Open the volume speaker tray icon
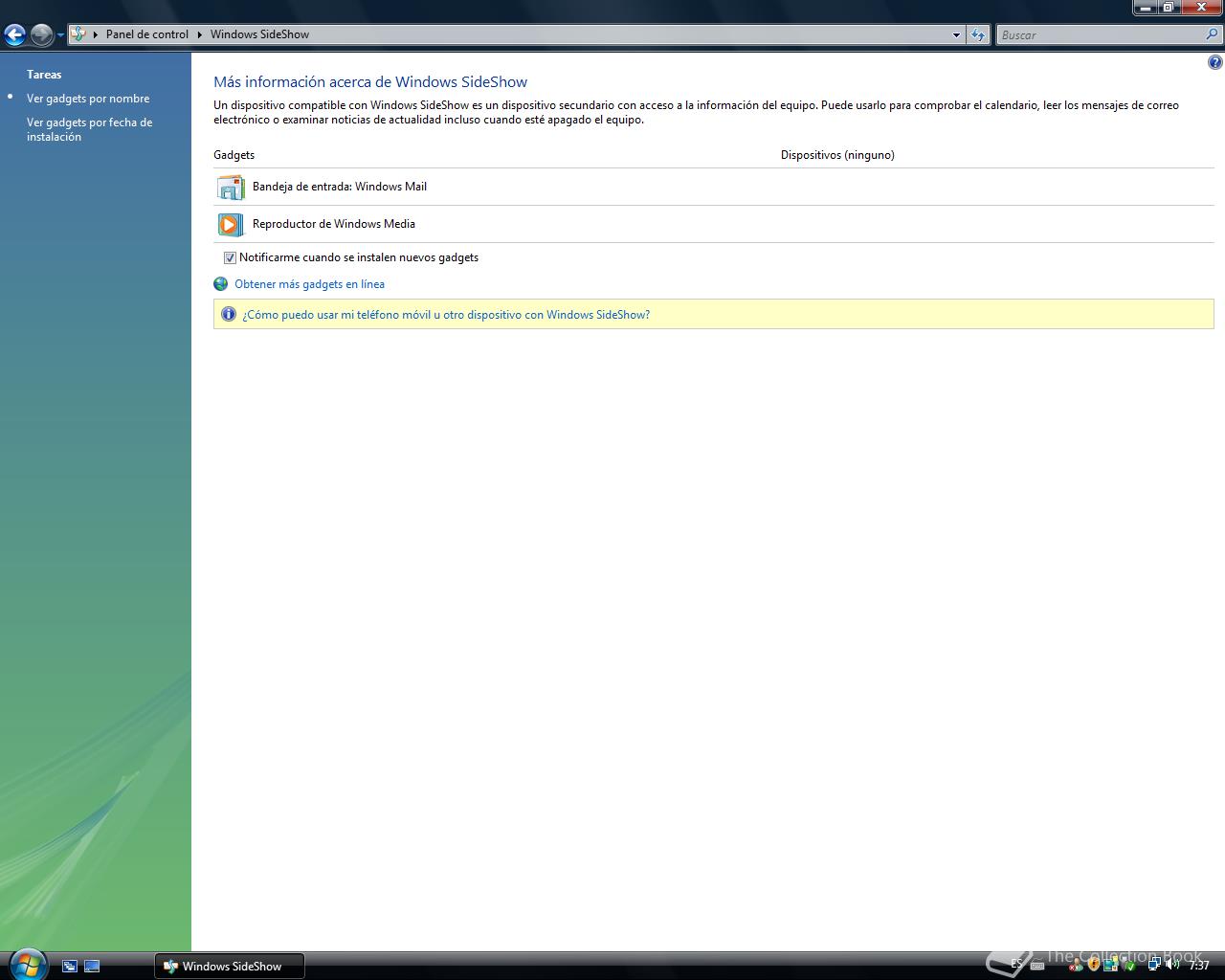Viewport: 1225px width, 980px height. [x=1172, y=965]
